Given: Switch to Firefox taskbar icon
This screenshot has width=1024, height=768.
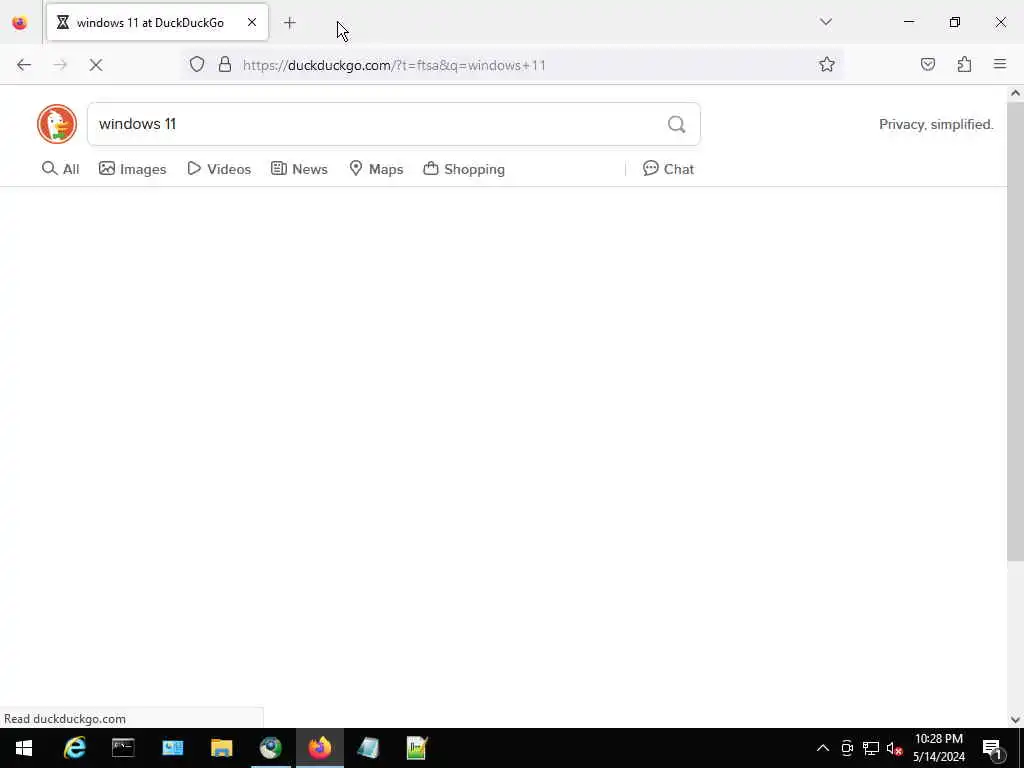Looking at the screenshot, I should (x=319, y=748).
